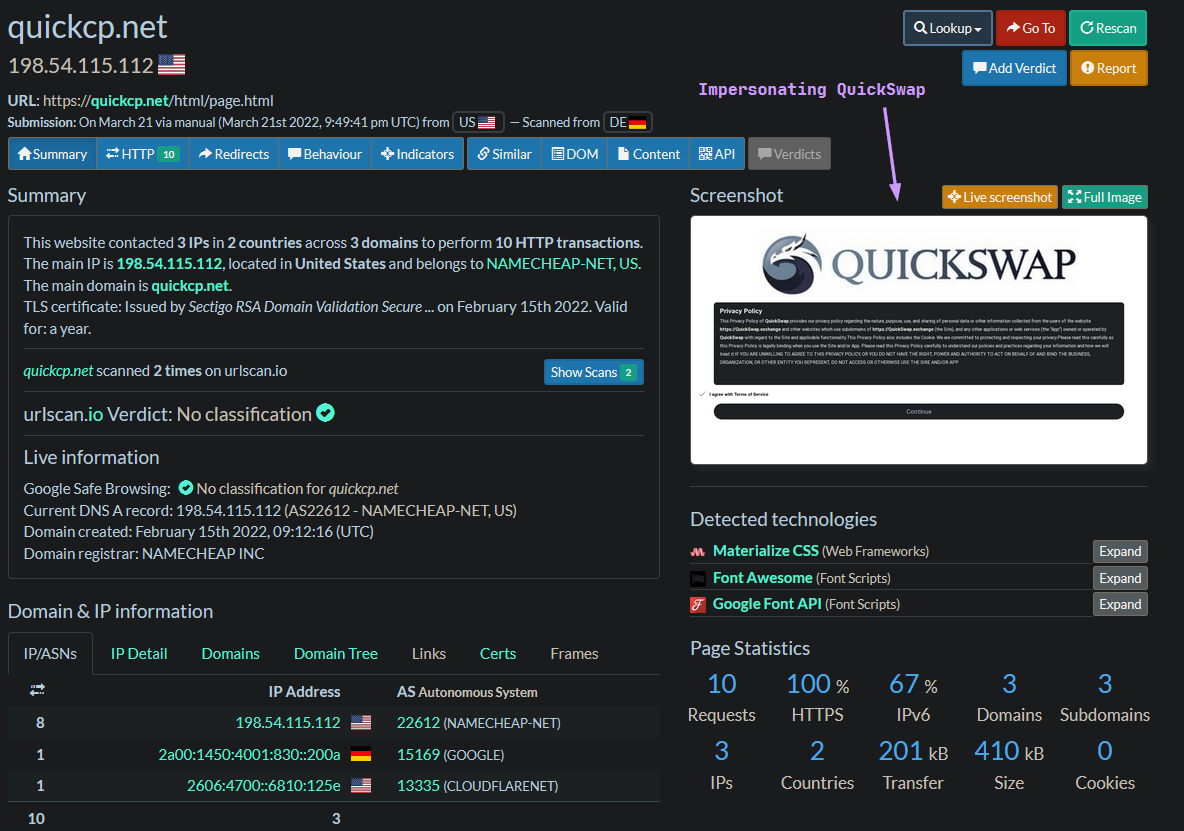Click the NAMECHEAP-NET, US link in summary
The height and width of the screenshot is (831, 1184).
point(563,264)
